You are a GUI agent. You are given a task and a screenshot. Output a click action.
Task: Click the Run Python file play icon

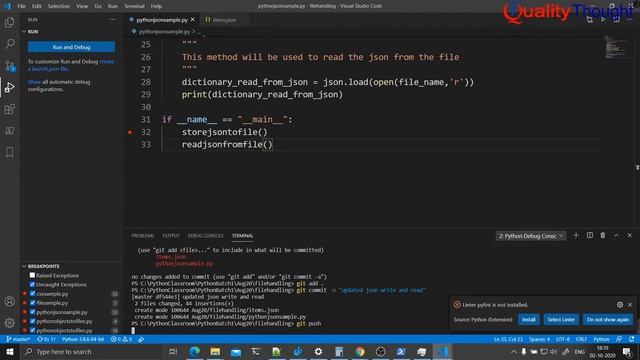pyautogui.click(x=603, y=20)
